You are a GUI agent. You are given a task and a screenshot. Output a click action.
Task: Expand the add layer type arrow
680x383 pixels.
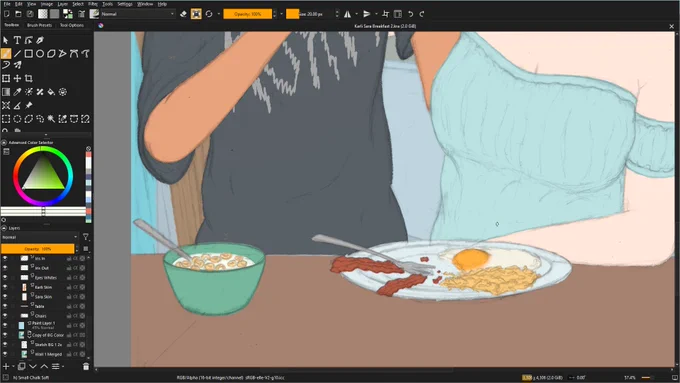click(13, 367)
